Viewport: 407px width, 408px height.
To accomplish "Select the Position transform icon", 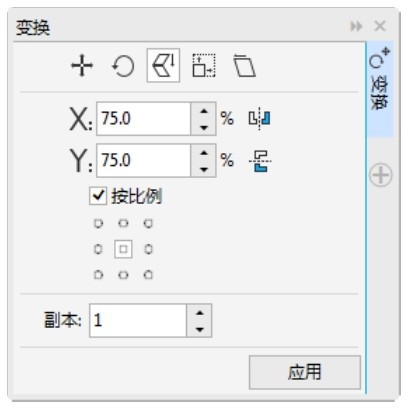I will click(x=82, y=66).
